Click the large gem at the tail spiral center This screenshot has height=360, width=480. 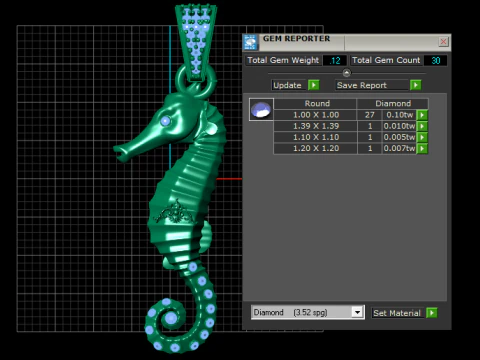click(x=171, y=318)
